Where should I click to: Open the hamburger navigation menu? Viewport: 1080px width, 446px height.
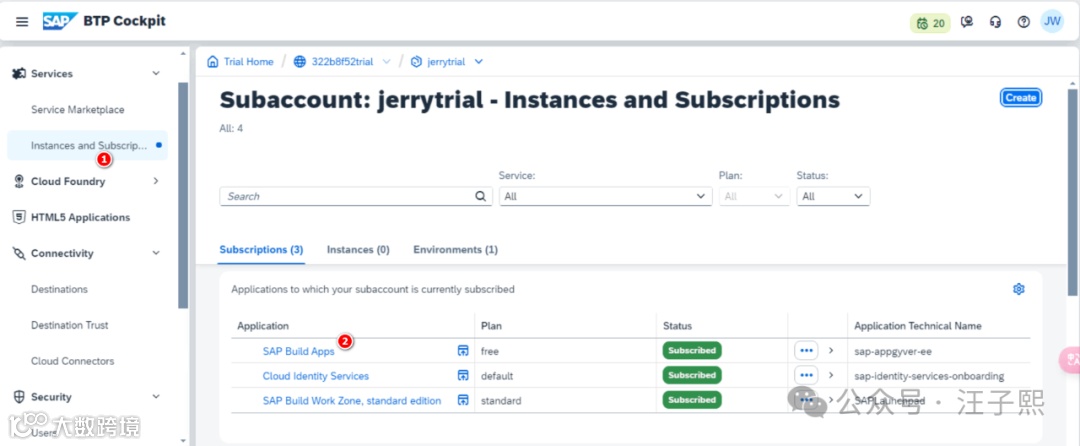[x=22, y=22]
